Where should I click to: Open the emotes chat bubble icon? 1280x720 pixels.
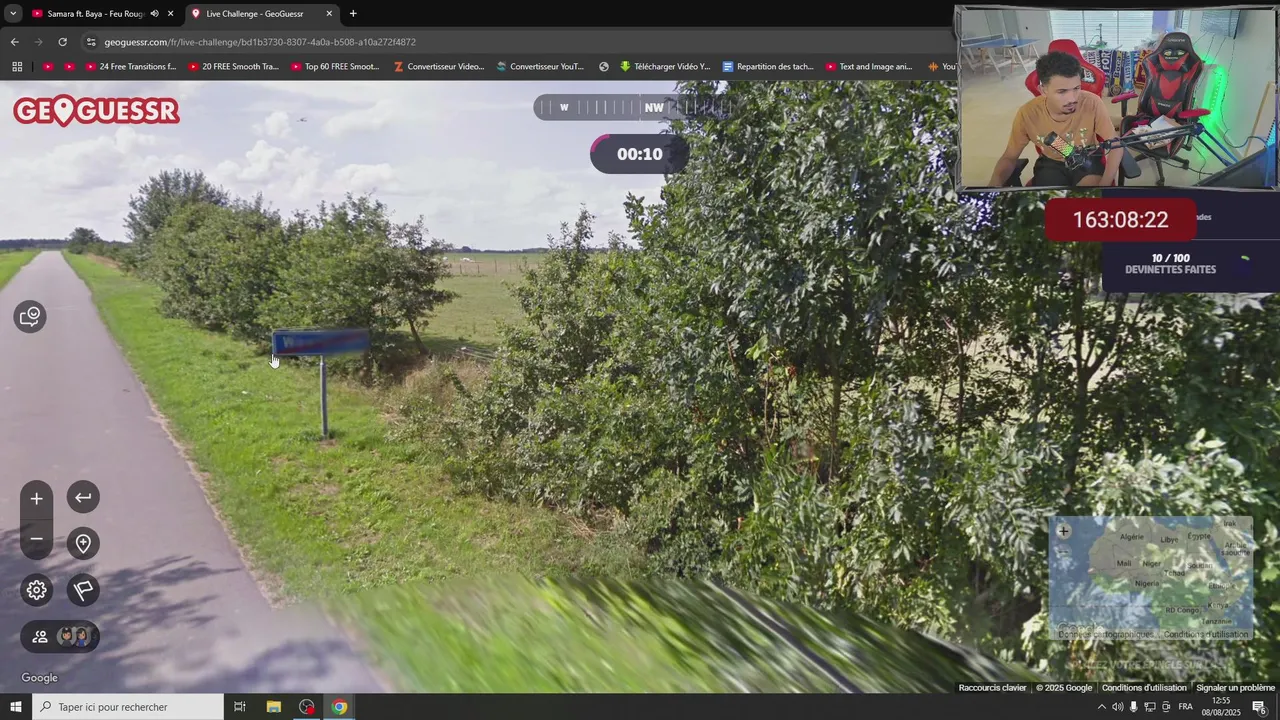[x=30, y=317]
